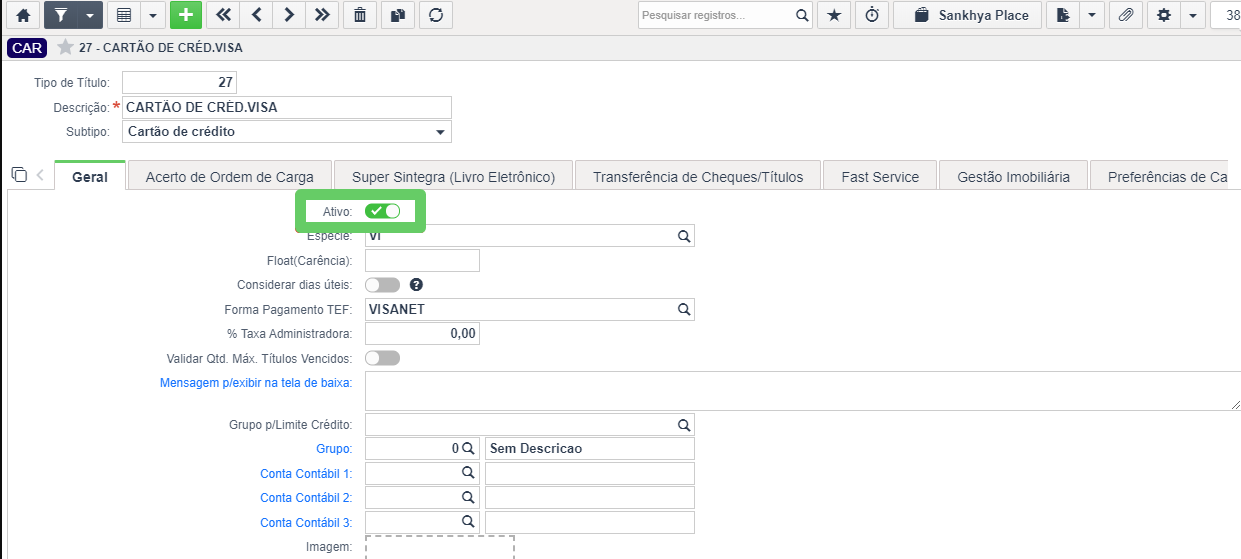
Task: Search Conta Contábil 2 lookup icon
Action: click(x=467, y=497)
